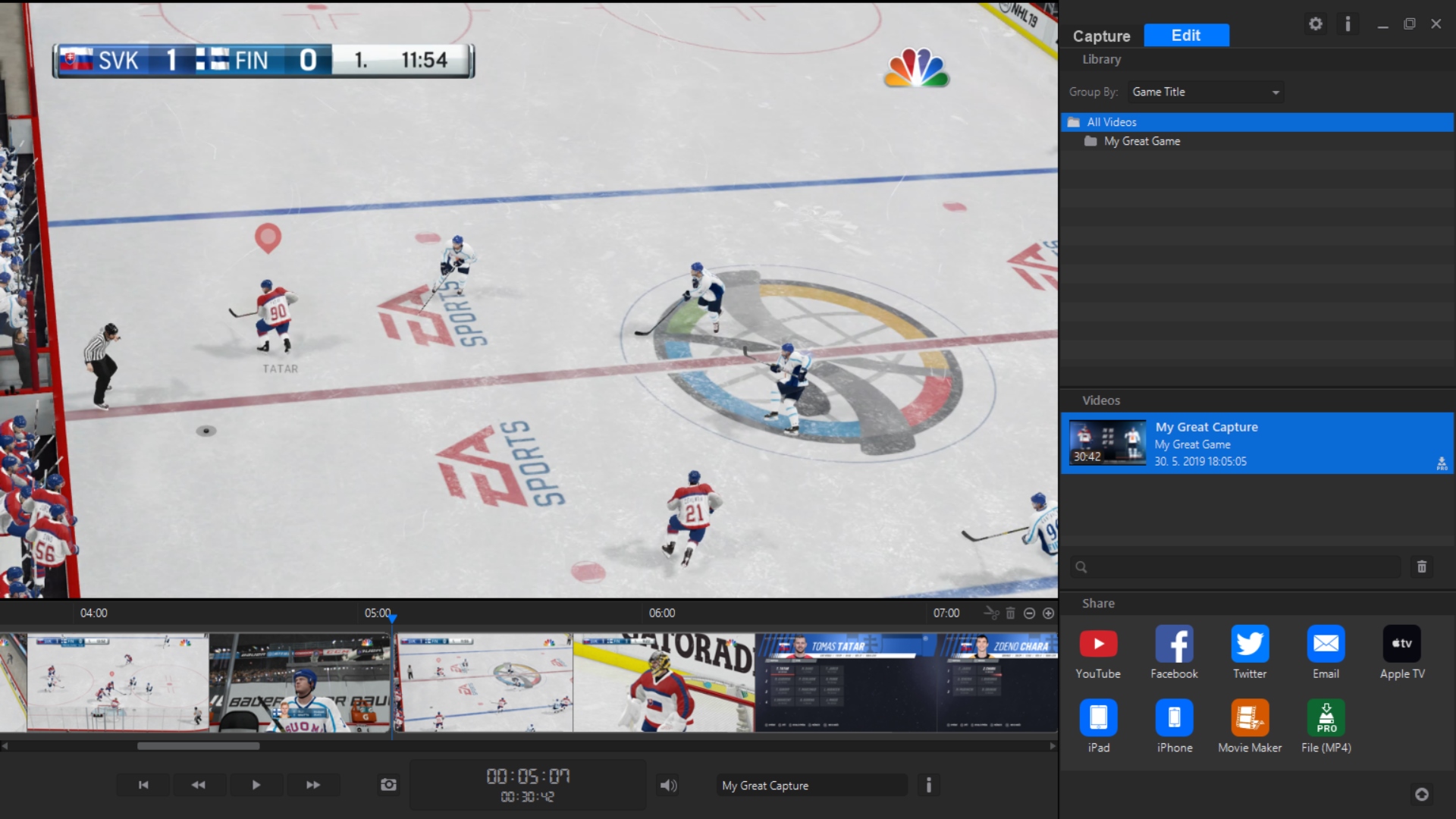Select the Tomas Tatar stats timeline thumbnail

click(x=846, y=682)
